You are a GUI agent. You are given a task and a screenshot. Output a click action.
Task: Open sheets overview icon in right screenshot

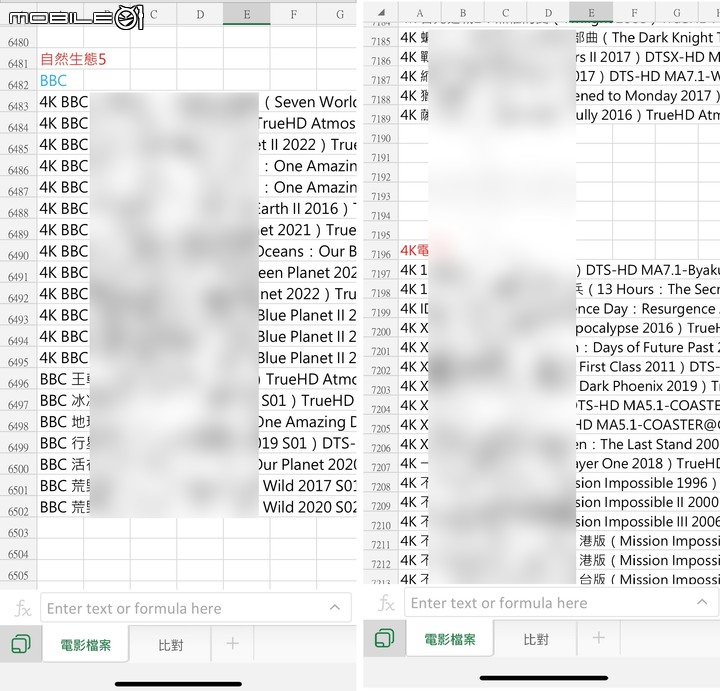click(x=384, y=638)
